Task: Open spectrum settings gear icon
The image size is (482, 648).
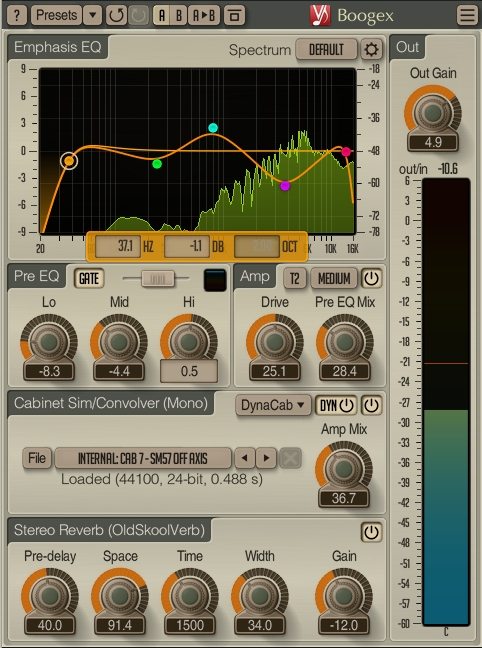Action: coord(371,50)
